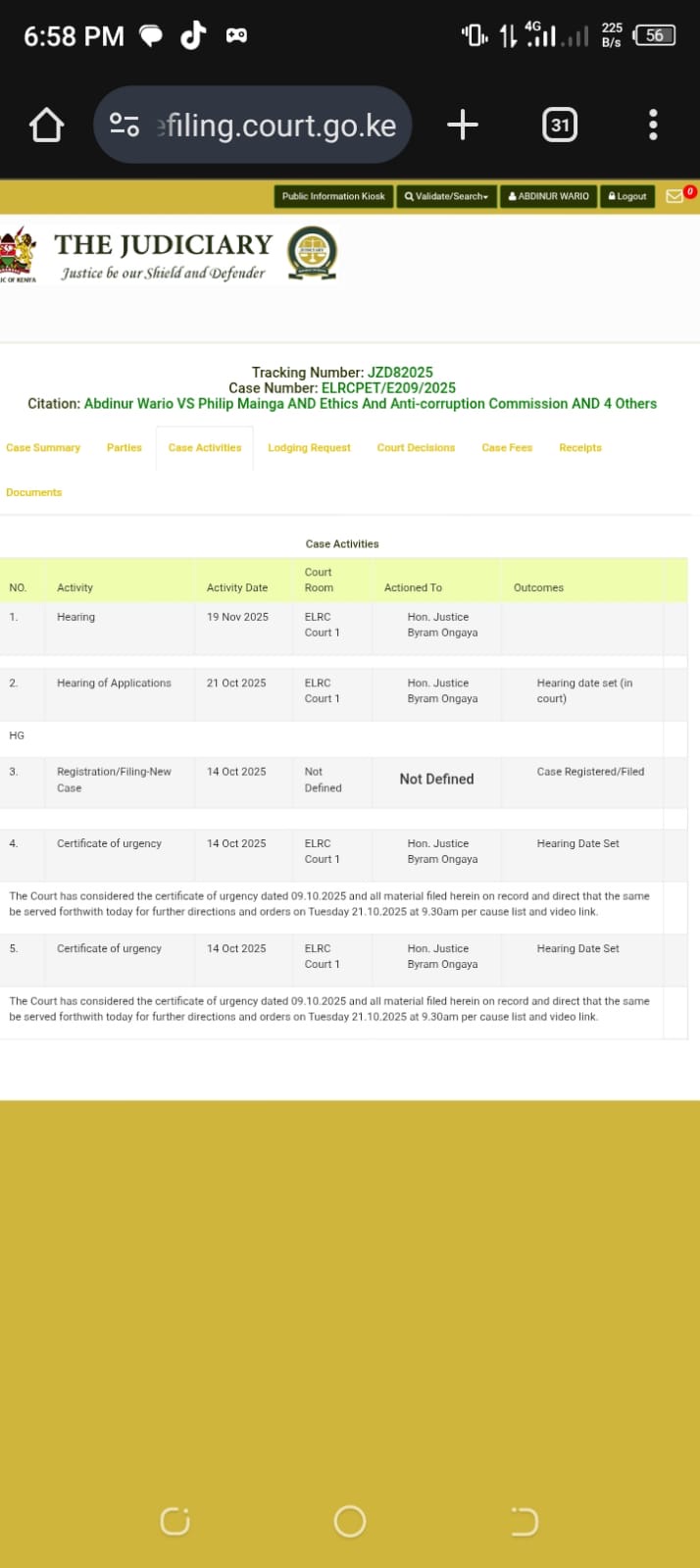Switch to the Case Summary tab

coord(43,448)
